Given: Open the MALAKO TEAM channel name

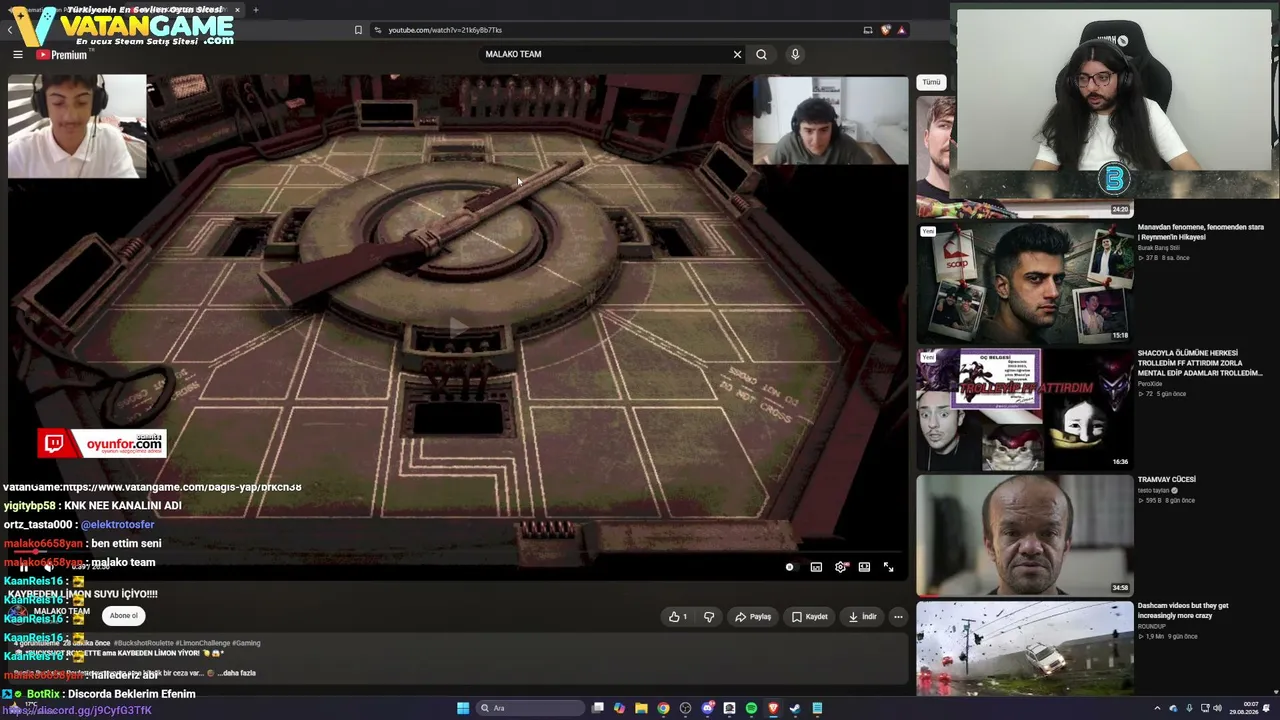Looking at the screenshot, I should tap(62, 611).
